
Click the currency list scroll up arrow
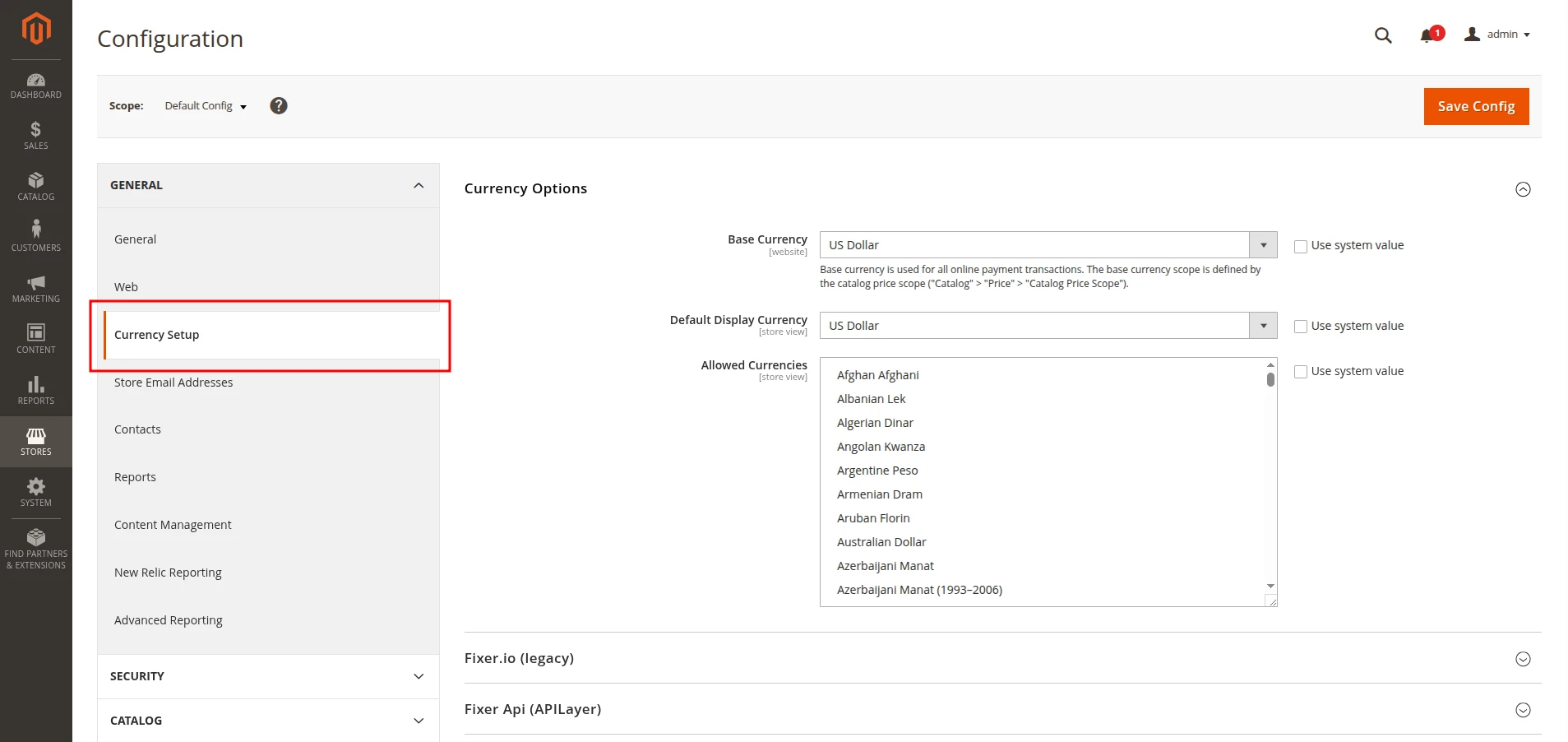(x=1270, y=364)
